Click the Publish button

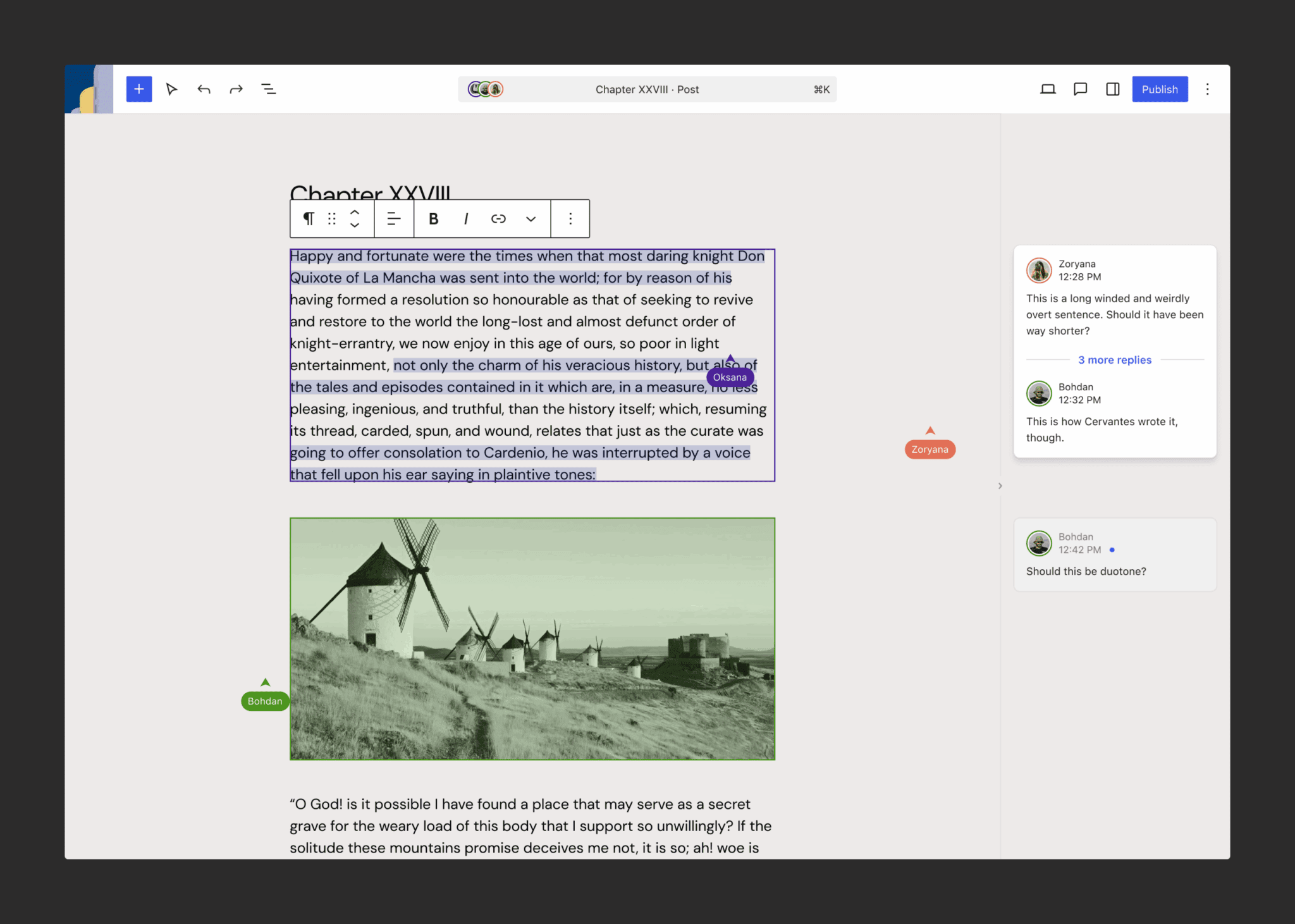point(1159,89)
